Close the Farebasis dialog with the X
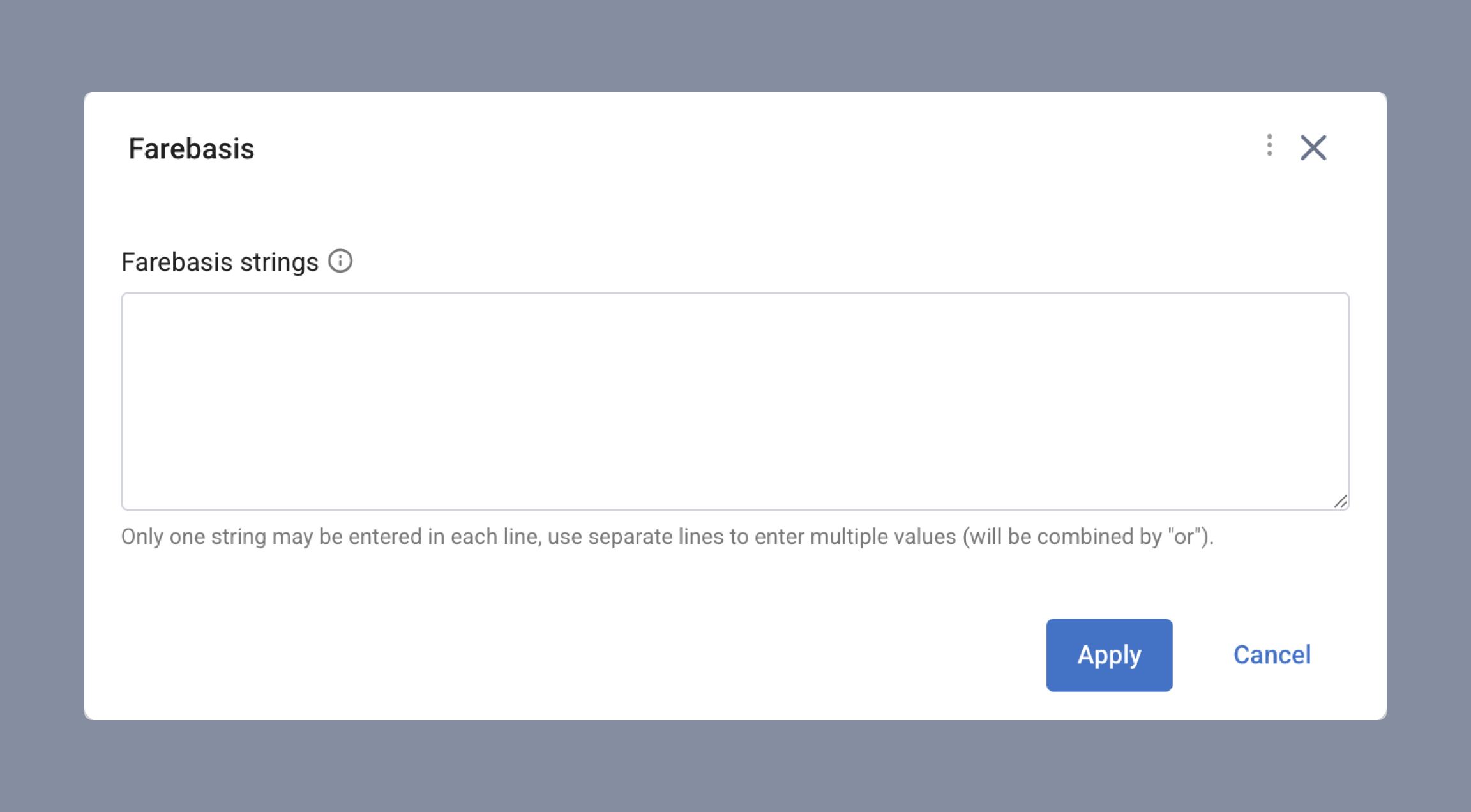Image resolution: width=1471 pixels, height=812 pixels. pos(1313,148)
